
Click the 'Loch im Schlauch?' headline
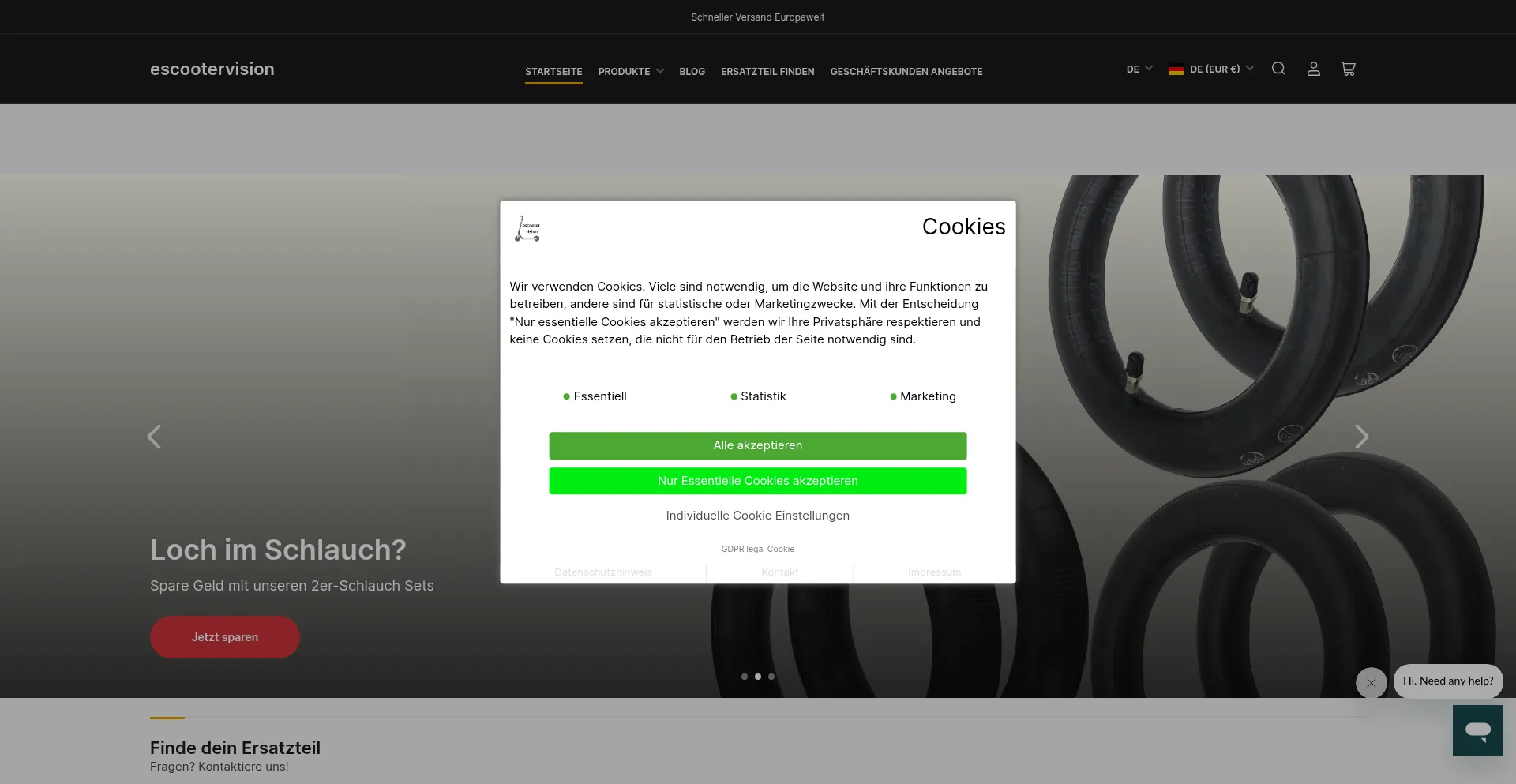278,550
